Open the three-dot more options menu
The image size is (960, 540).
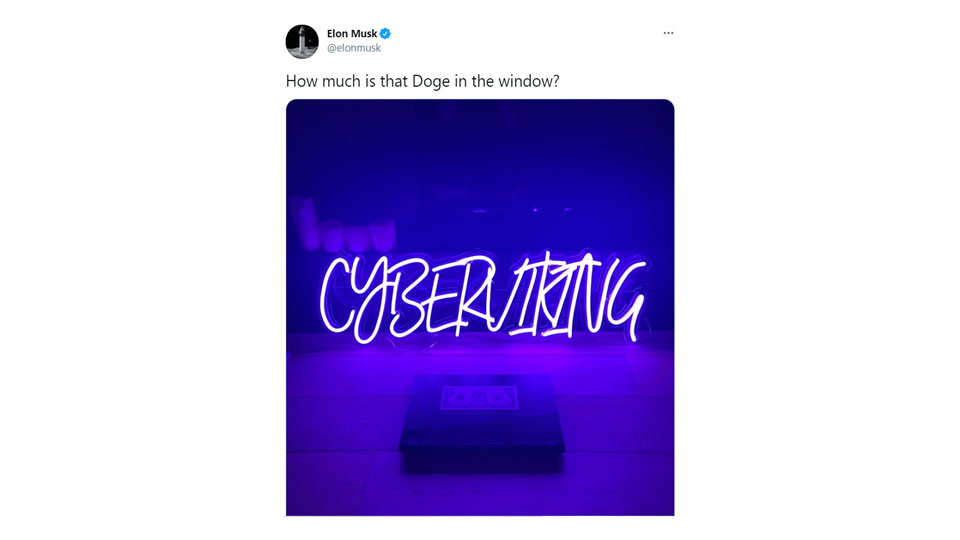pos(668,33)
